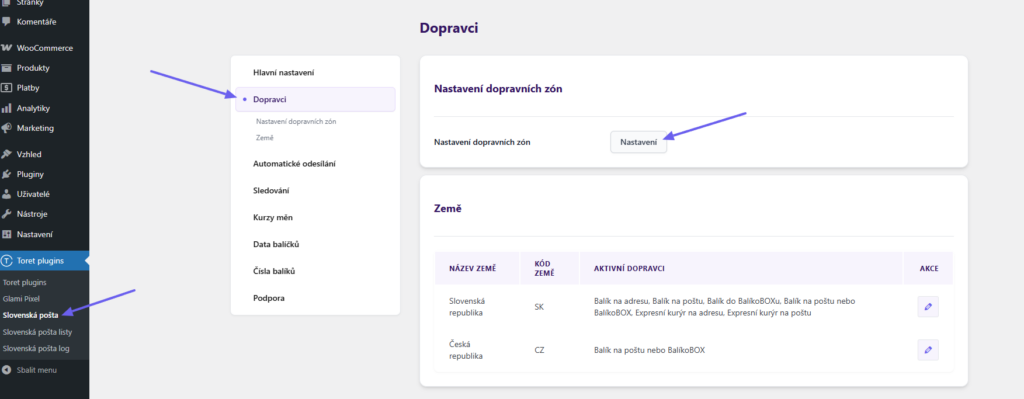Image resolution: width=1024 pixels, height=399 pixels.
Task: Jump to Země subsection link
Action: point(264,138)
